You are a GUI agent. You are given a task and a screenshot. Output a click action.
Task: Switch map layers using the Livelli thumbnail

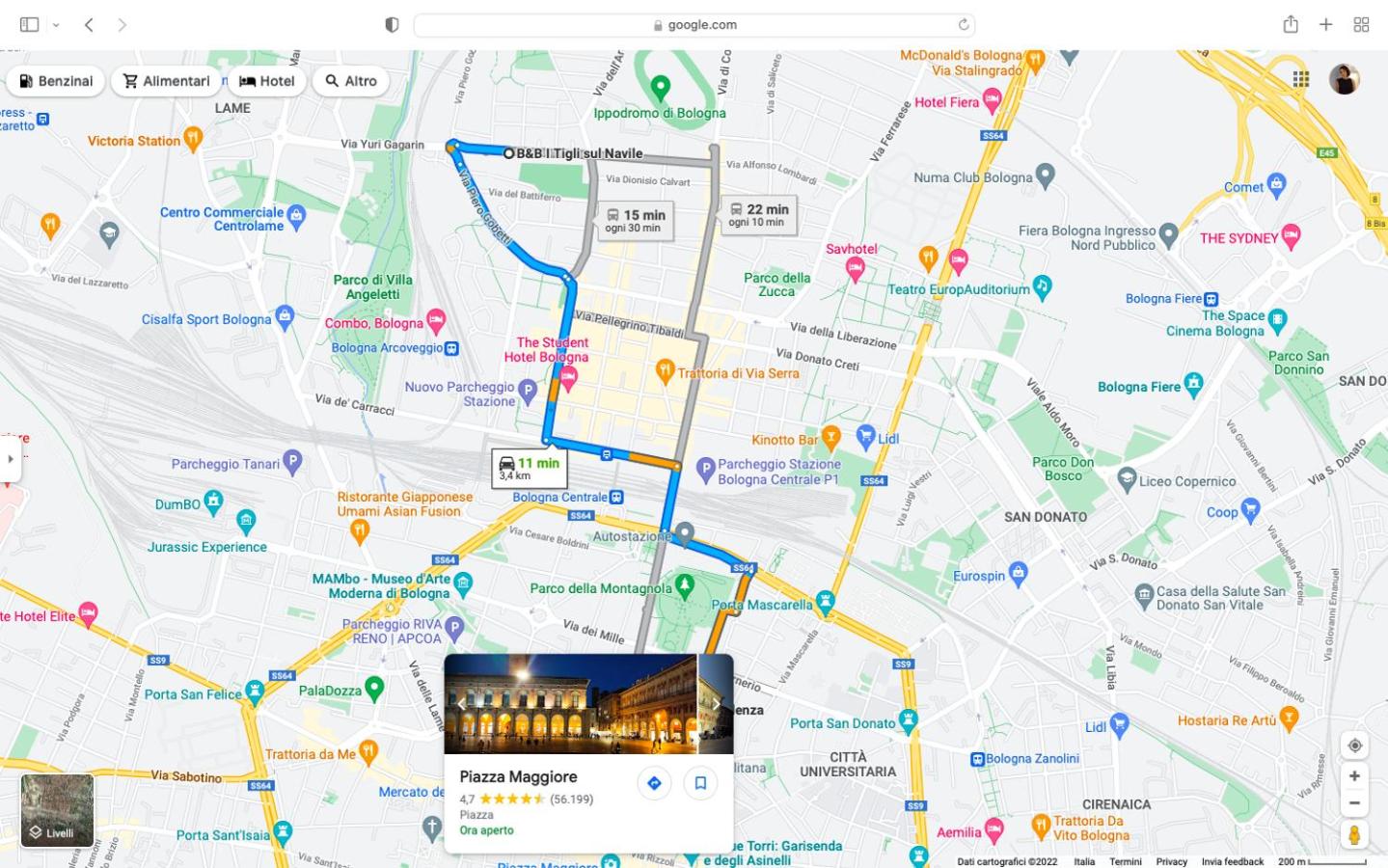(x=58, y=810)
